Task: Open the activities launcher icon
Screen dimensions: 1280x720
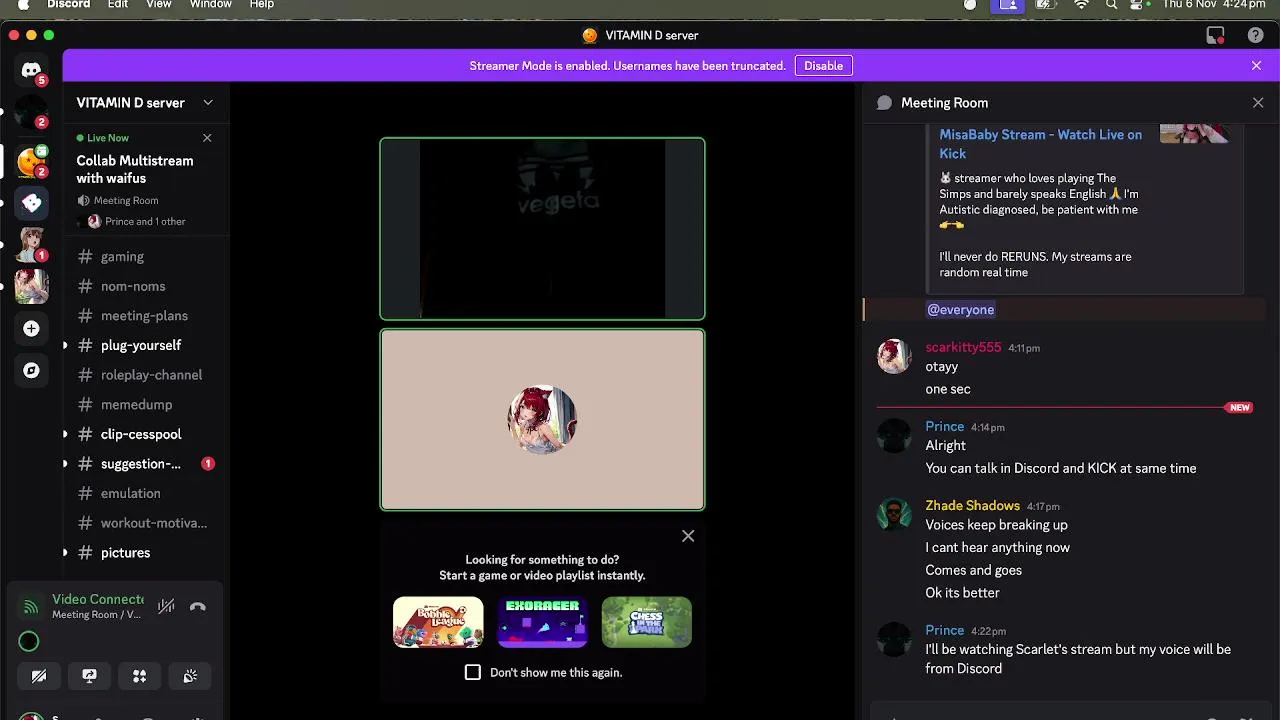Action: point(139,676)
